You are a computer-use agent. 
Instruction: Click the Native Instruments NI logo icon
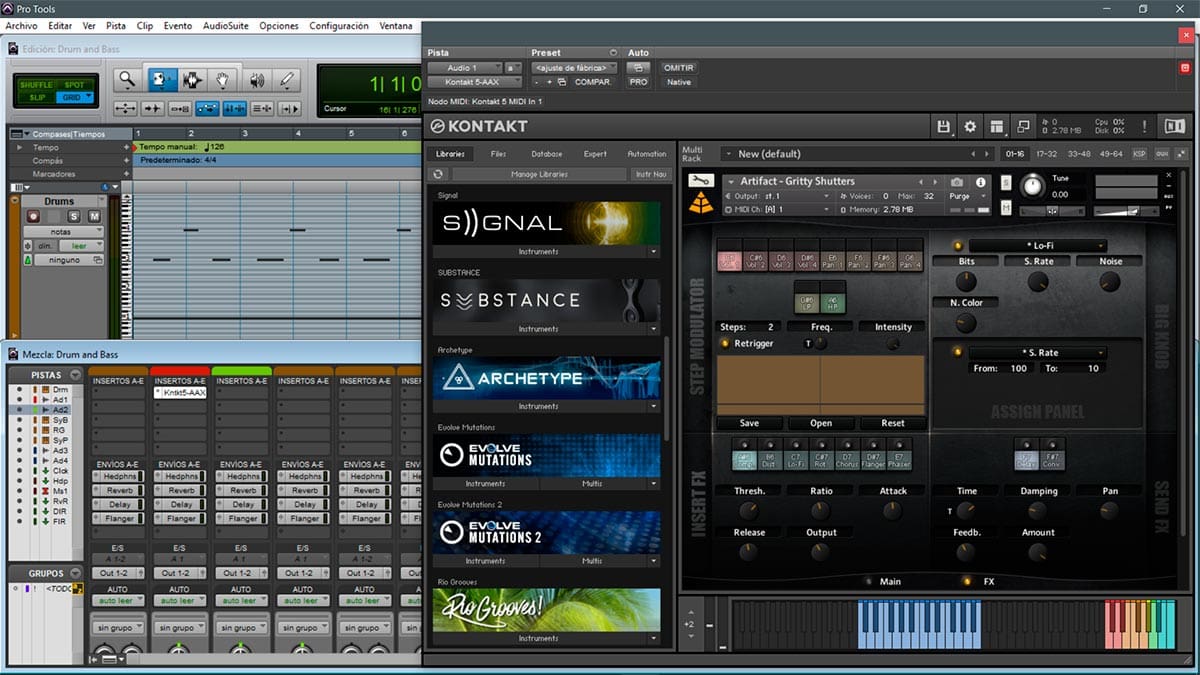pos(1174,127)
